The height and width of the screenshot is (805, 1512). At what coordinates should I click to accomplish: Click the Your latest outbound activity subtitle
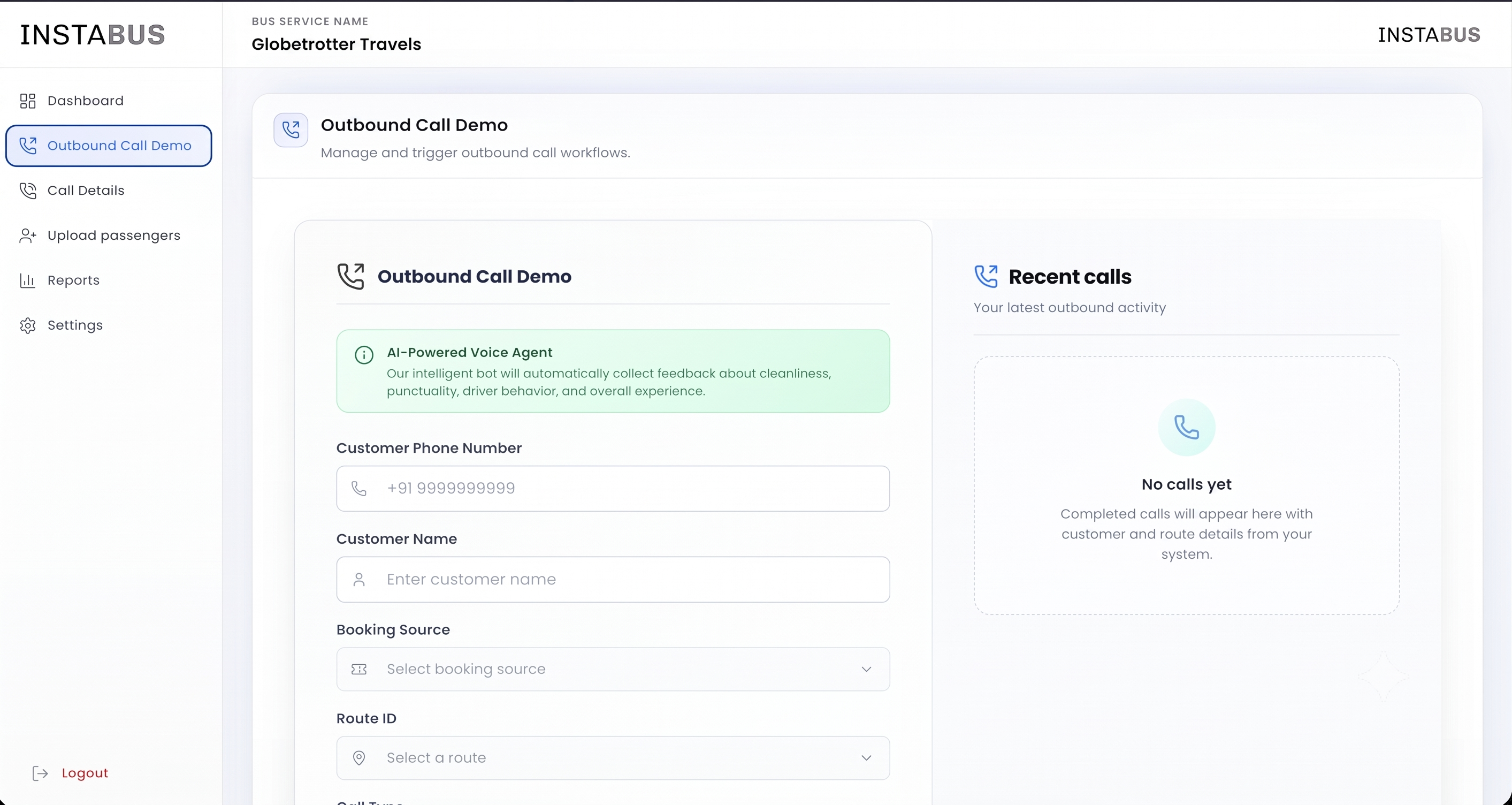point(1070,308)
